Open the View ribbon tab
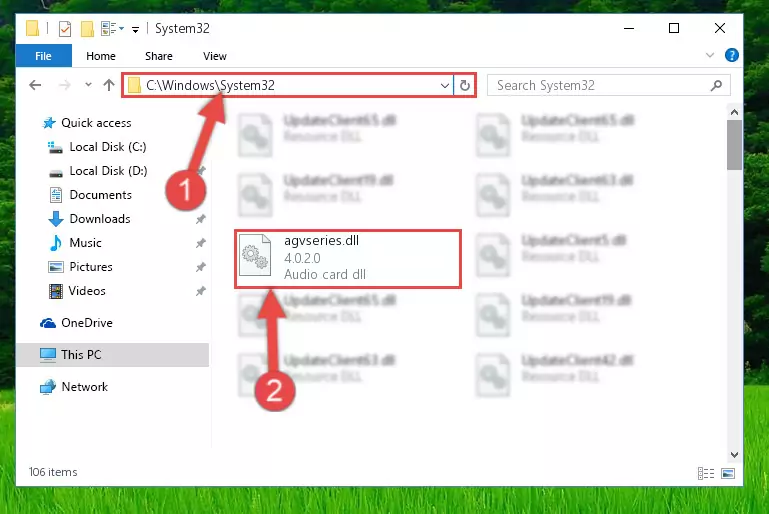 click(215, 56)
